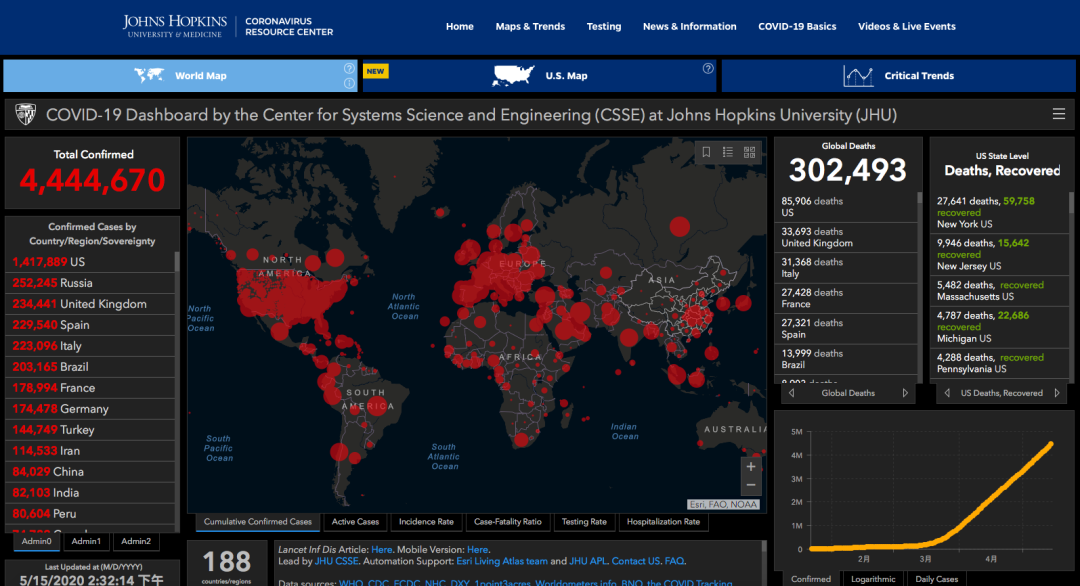Go to previous US Deaths, Recovered panel arrow
This screenshot has height=586, width=1080.
click(947, 393)
